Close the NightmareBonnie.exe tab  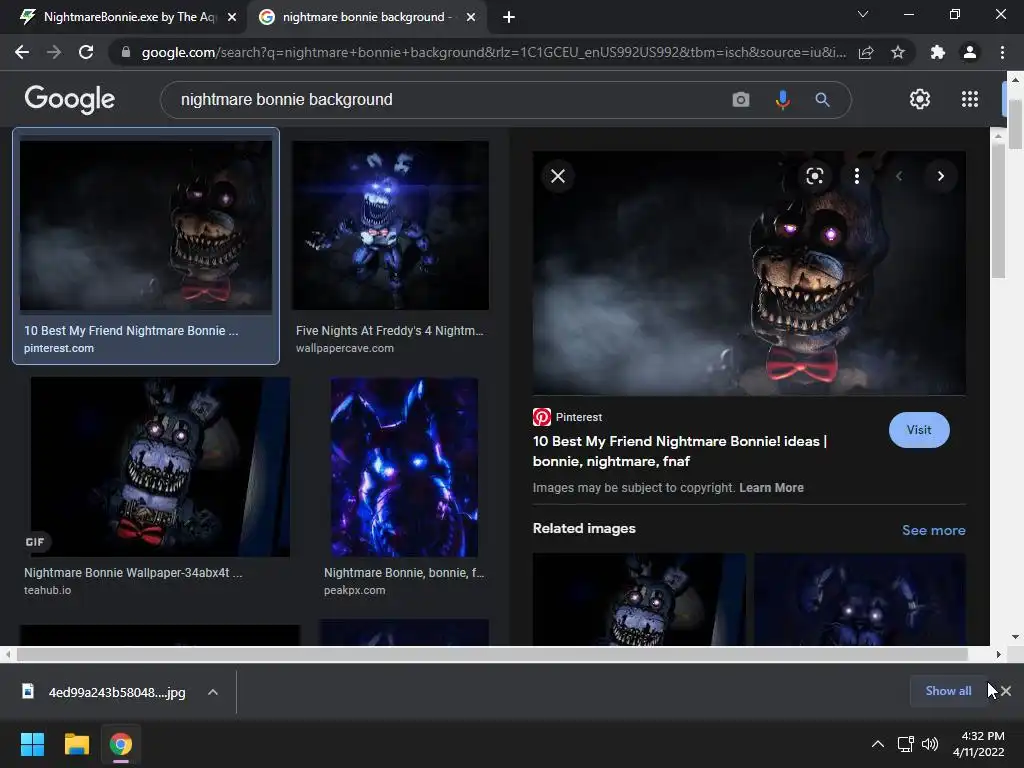coord(232,17)
